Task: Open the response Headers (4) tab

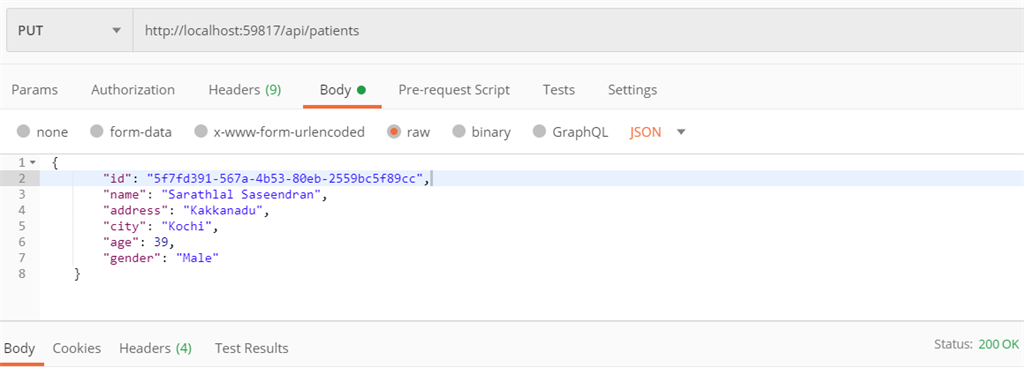Action: click(155, 348)
